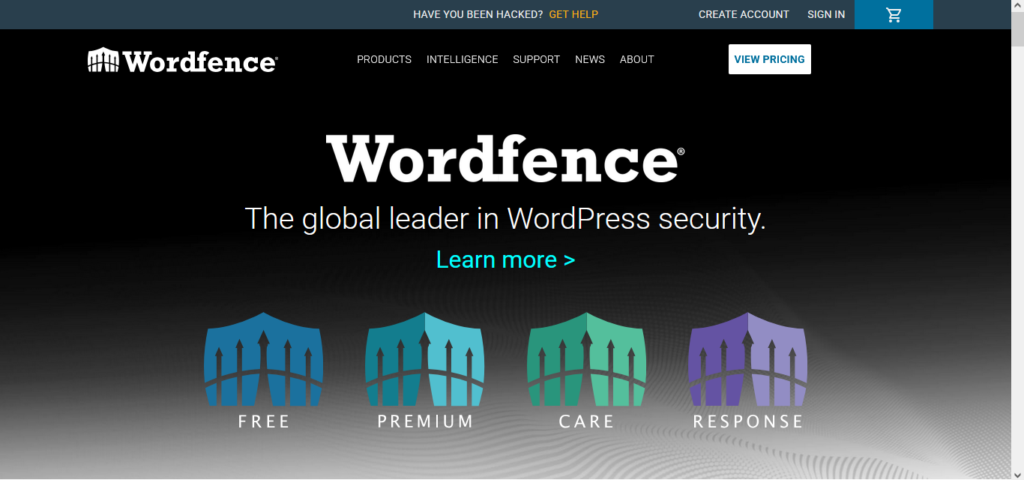Click the FREE label under shield
Screen dimensions: 1024x480
click(264, 421)
